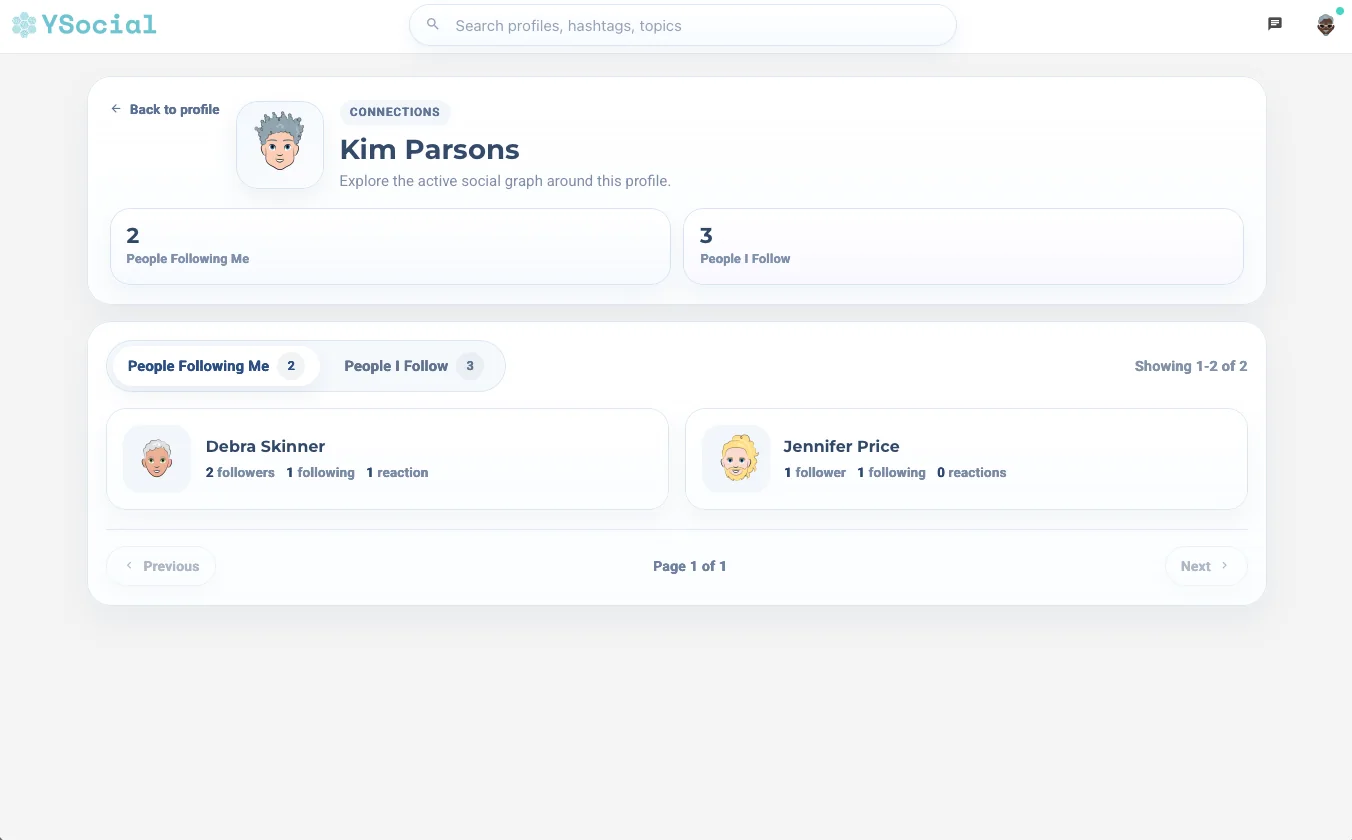The image size is (1352, 840).
Task: Click the YSocial logo
Action: [84, 25]
